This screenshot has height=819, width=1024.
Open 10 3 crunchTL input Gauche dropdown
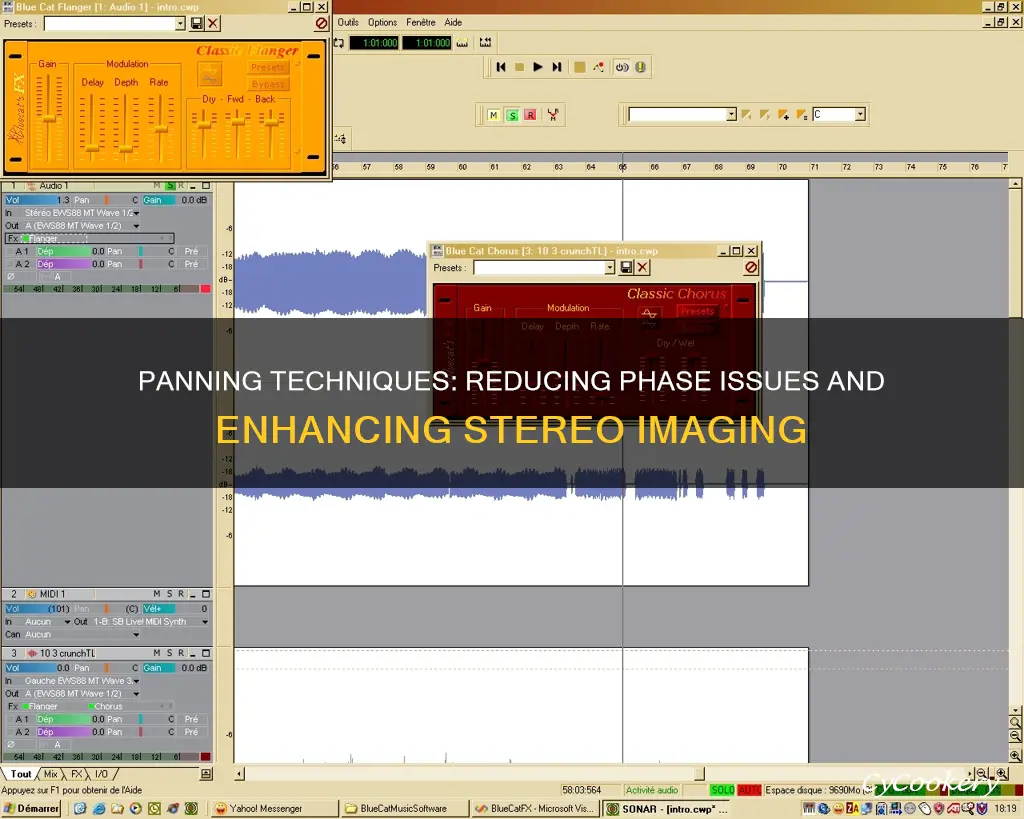pos(136,681)
